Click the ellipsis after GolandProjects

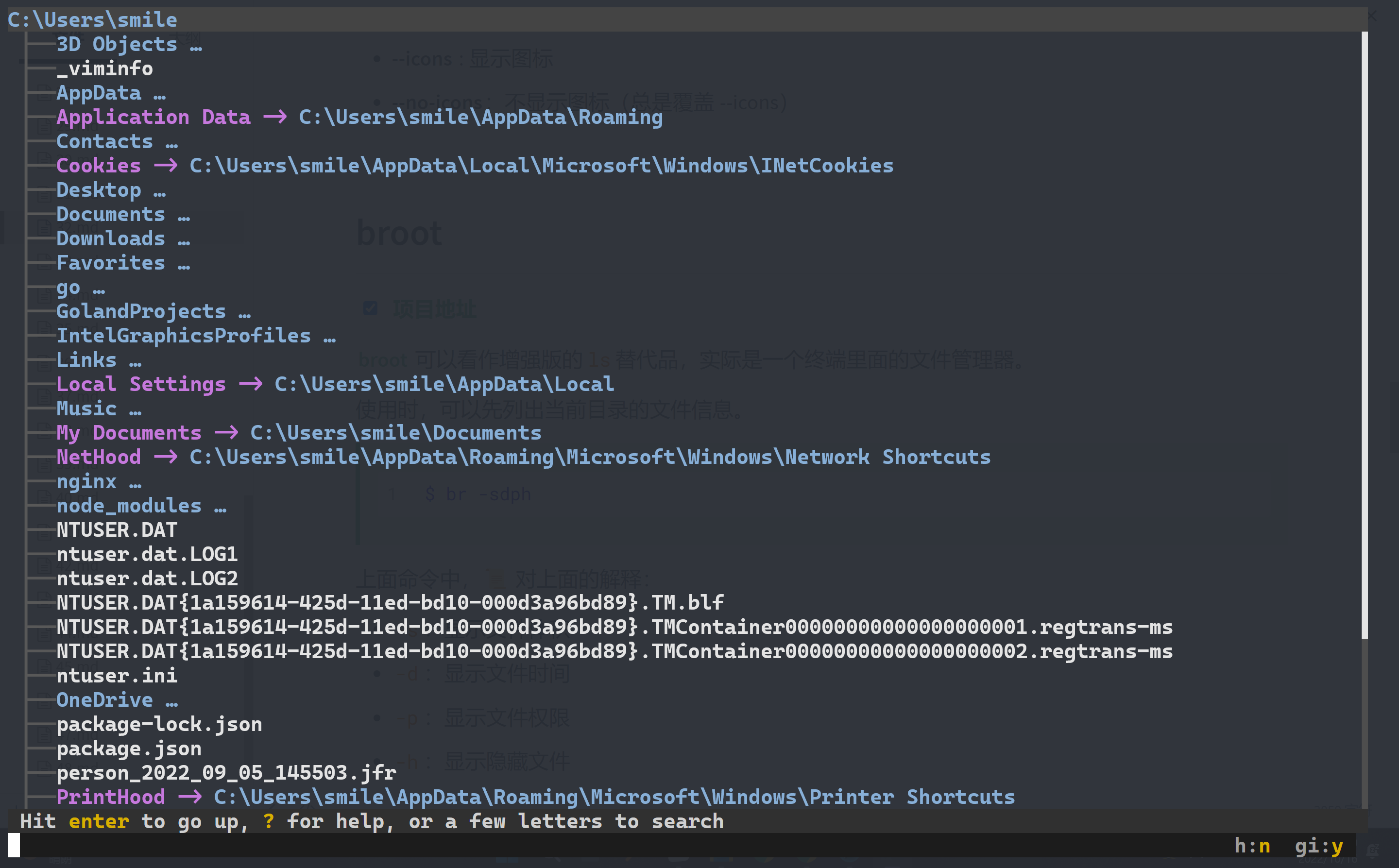pos(244,315)
